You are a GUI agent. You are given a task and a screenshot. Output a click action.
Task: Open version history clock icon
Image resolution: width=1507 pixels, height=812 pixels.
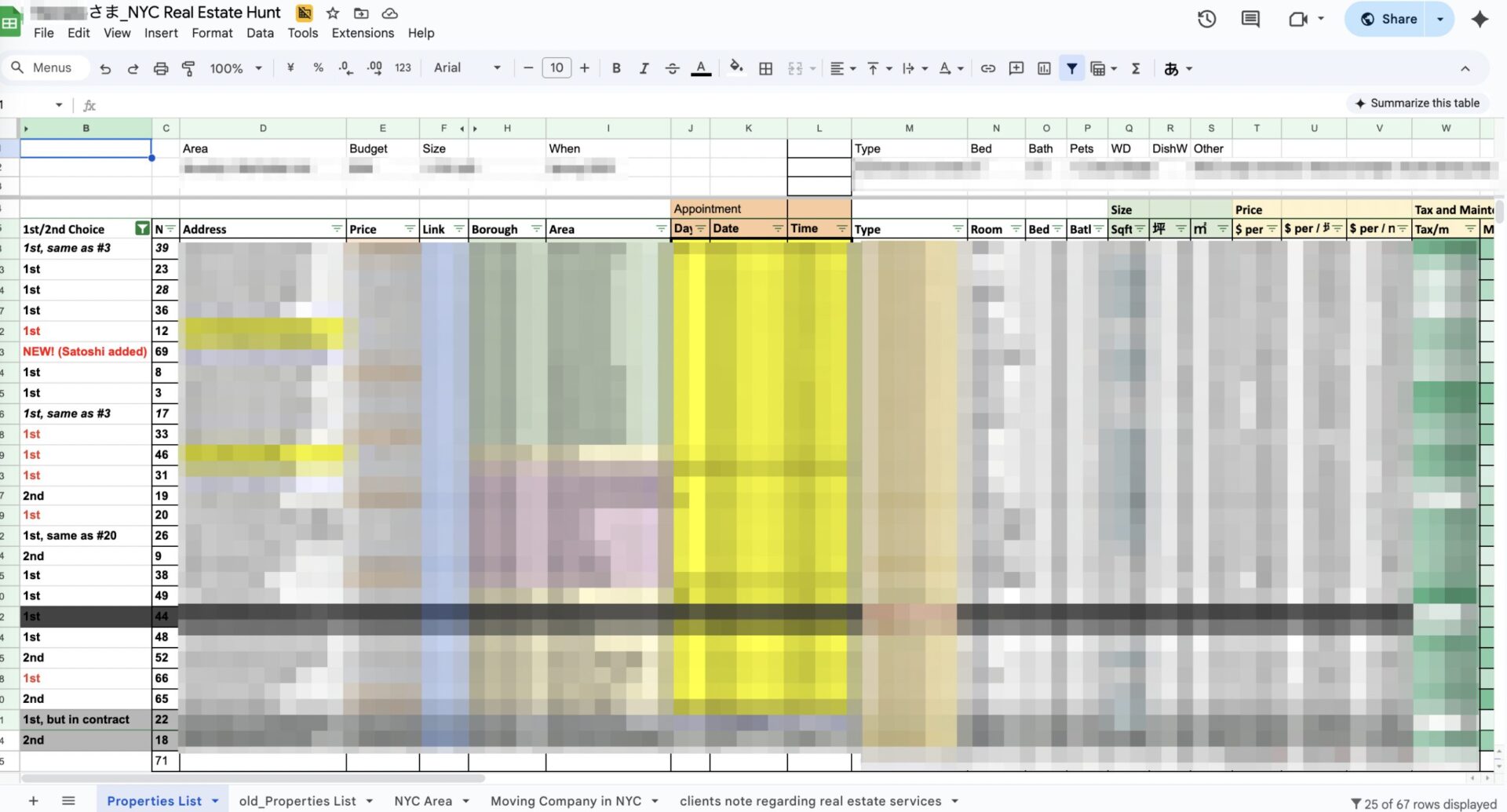1206,19
